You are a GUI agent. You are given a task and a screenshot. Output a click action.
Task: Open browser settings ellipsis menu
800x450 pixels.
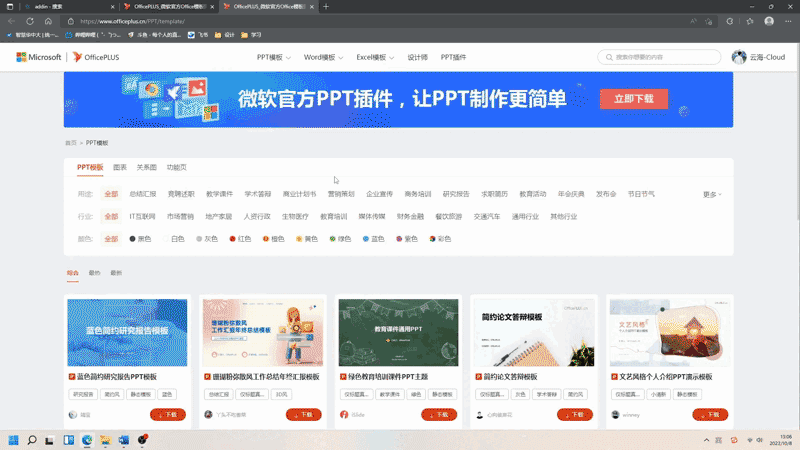tap(788, 21)
